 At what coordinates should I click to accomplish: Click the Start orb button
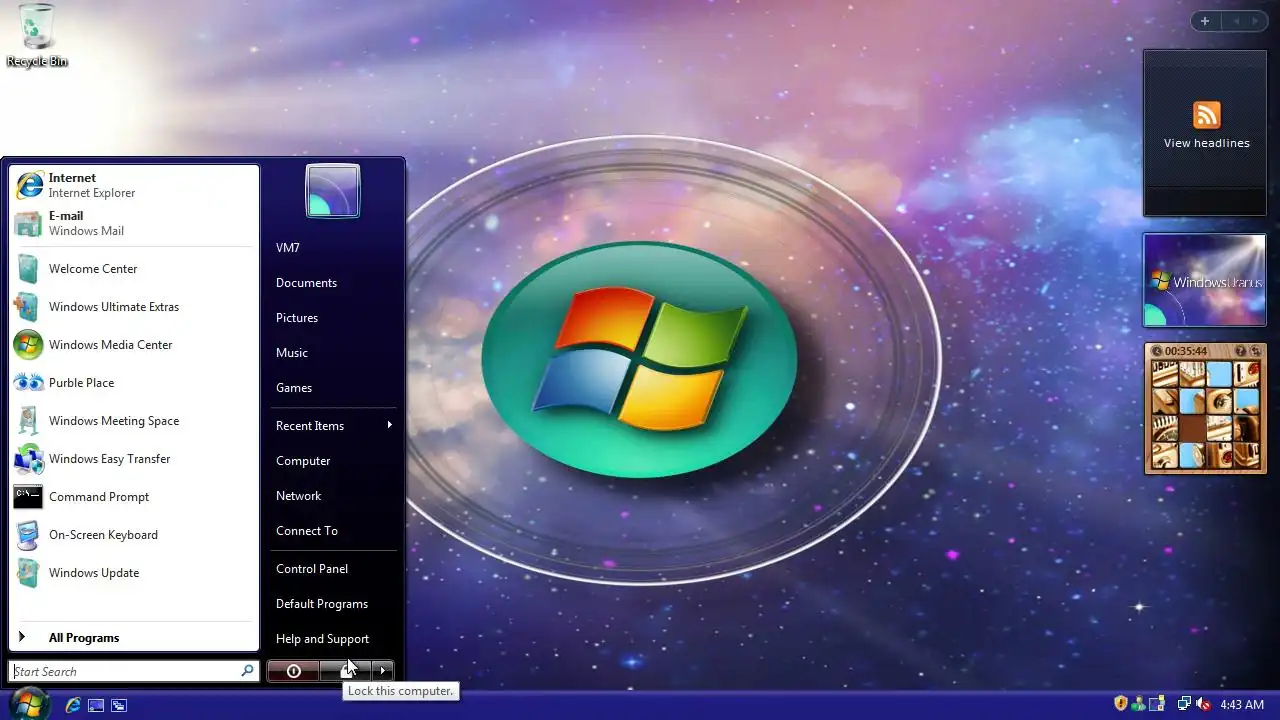pyautogui.click(x=29, y=704)
